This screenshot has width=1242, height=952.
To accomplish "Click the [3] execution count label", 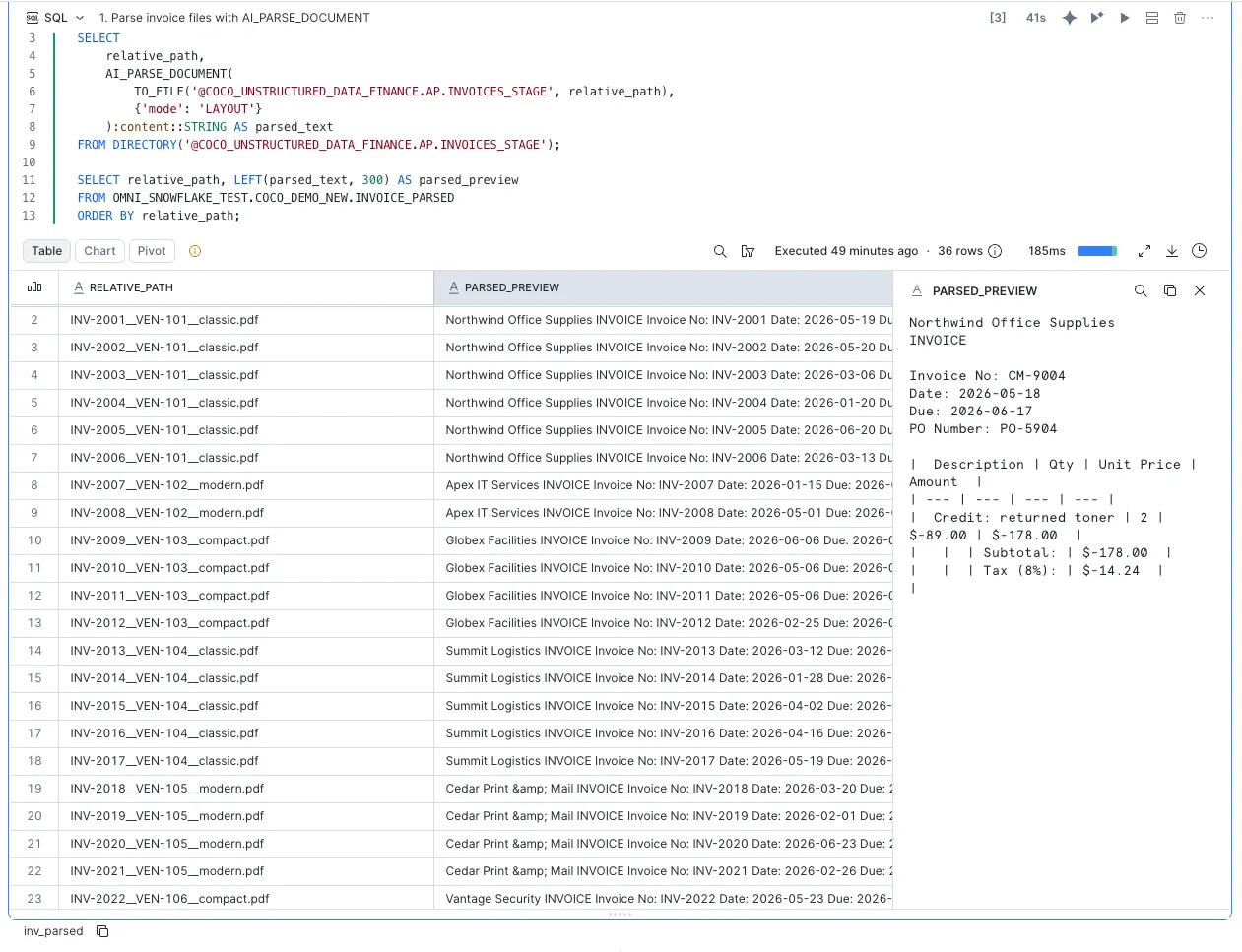I will [998, 18].
